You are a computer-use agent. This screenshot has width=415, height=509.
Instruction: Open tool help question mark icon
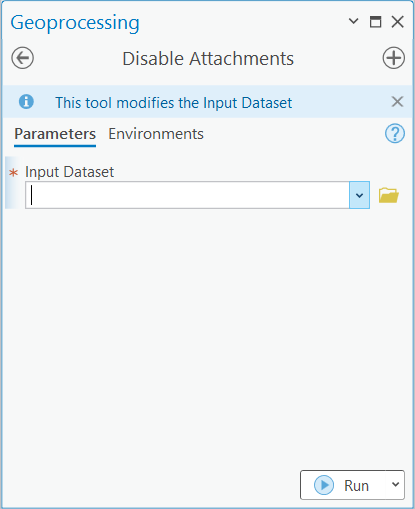(x=395, y=134)
